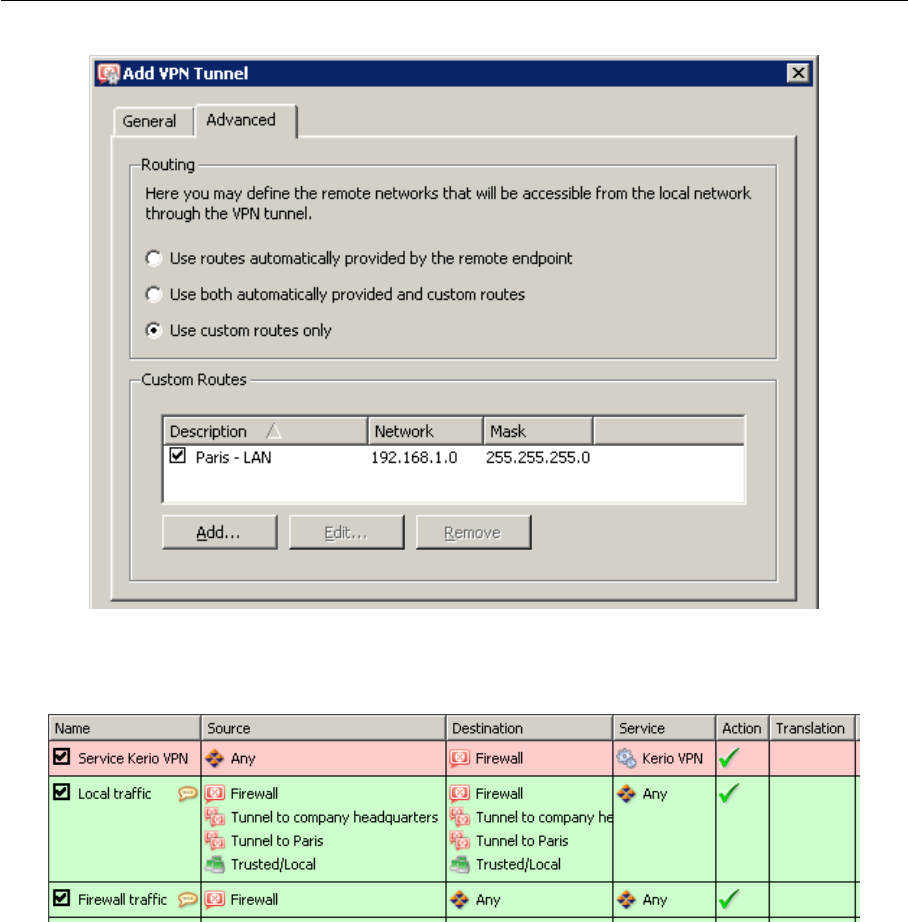Click Firewall icon in Local traffic destination
908x922 pixels.
tap(460, 794)
